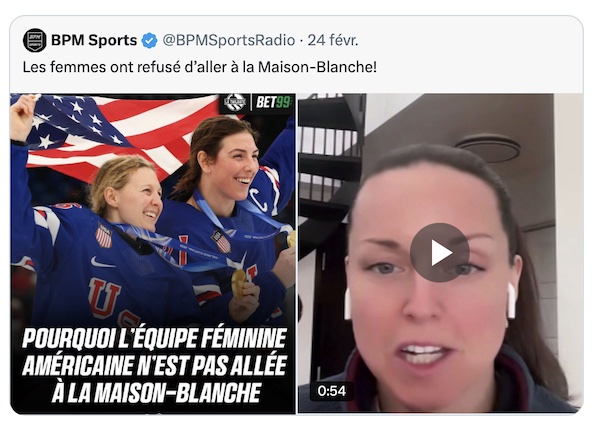Open the @BPMSportsRadio handle link
600x435 pixels.
point(229,40)
